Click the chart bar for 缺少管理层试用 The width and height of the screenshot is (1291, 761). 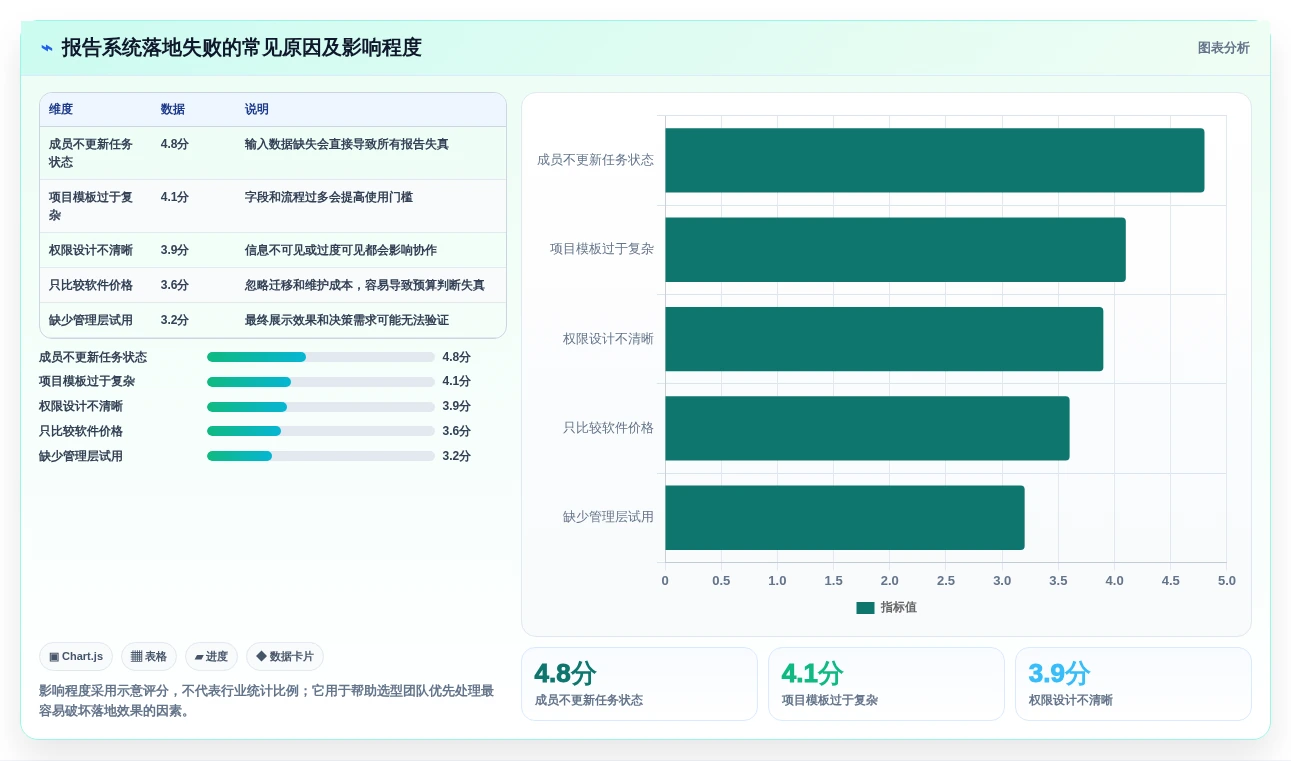click(x=845, y=517)
